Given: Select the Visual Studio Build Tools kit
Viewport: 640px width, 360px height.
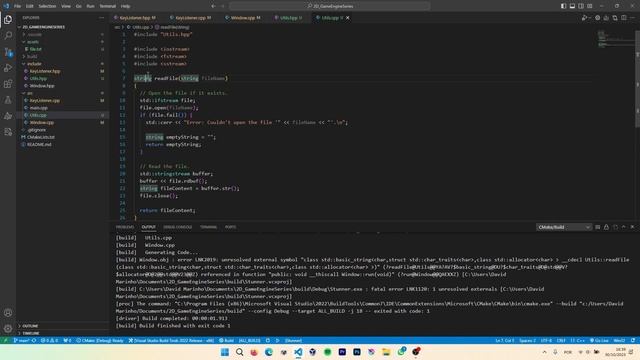Looking at the screenshot, I should 171,340.
